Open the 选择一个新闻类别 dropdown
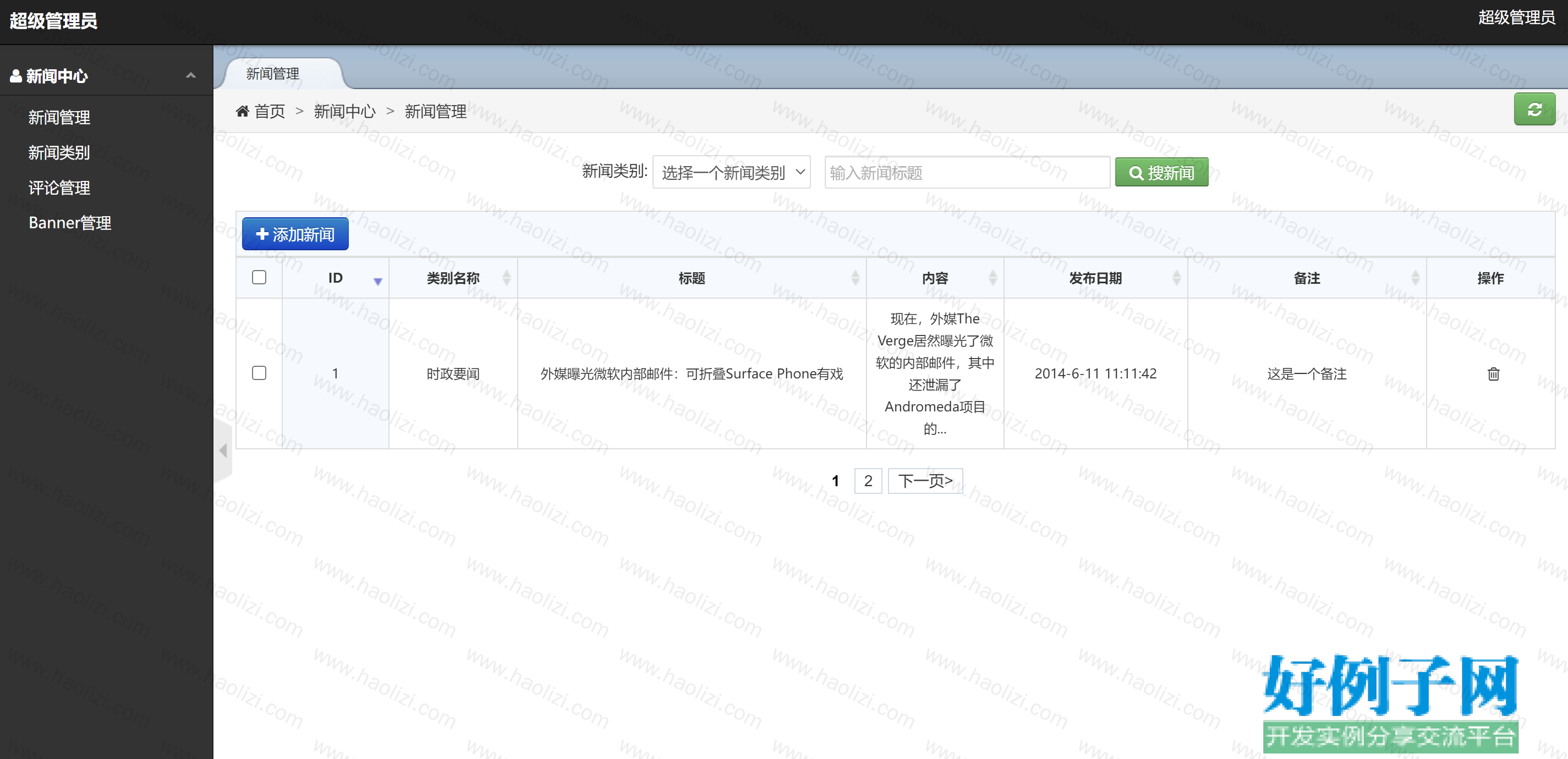Viewport: 1568px width, 759px height. [x=731, y=173]
